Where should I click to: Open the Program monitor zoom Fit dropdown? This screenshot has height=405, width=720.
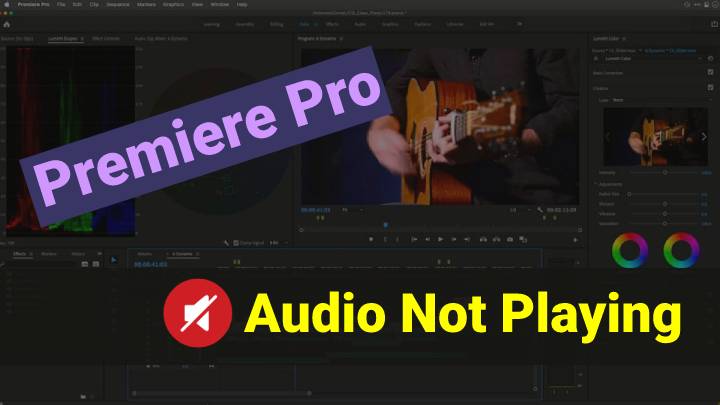click(352, 210)
